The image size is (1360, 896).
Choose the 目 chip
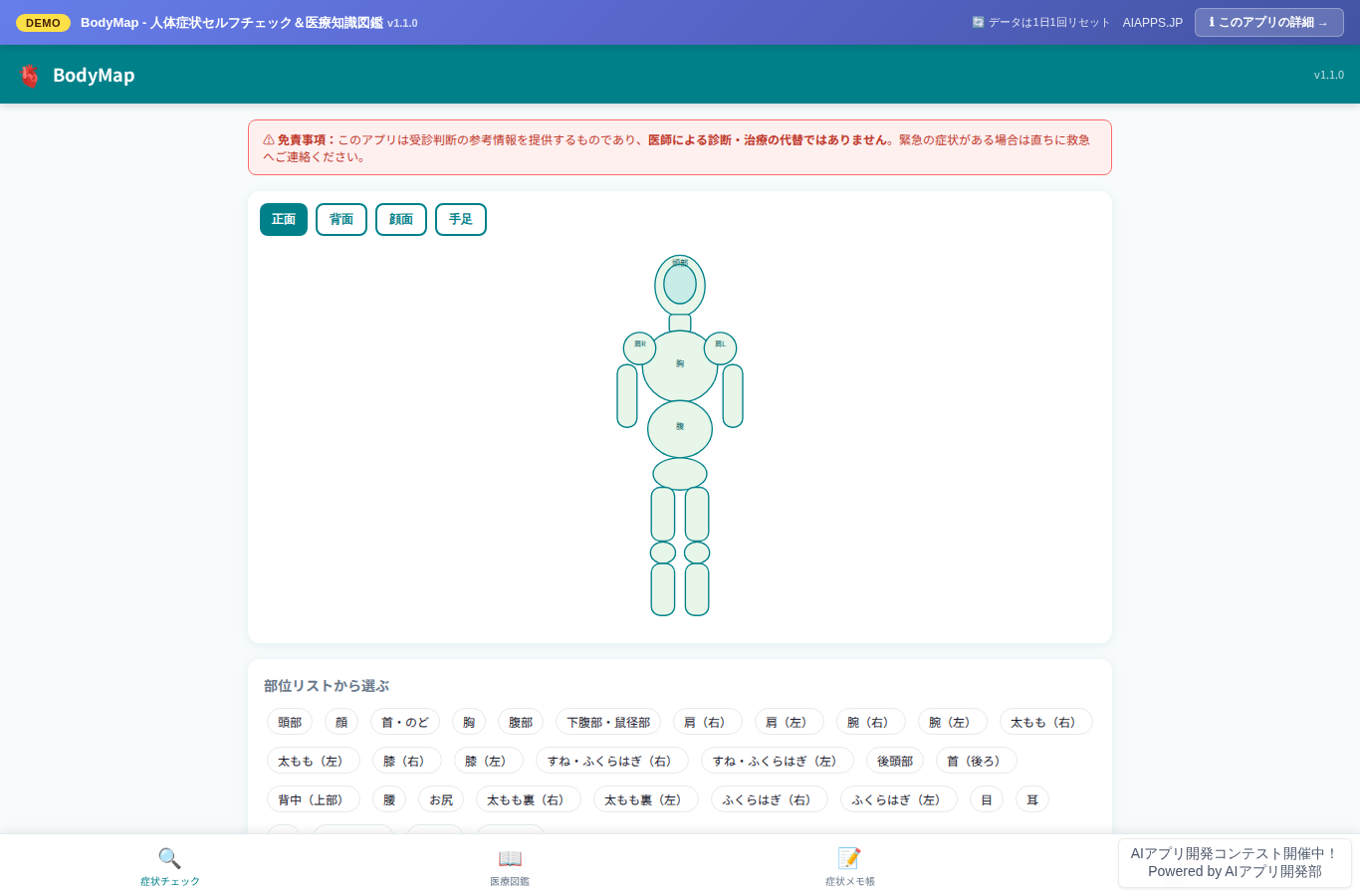pos(987,799)
